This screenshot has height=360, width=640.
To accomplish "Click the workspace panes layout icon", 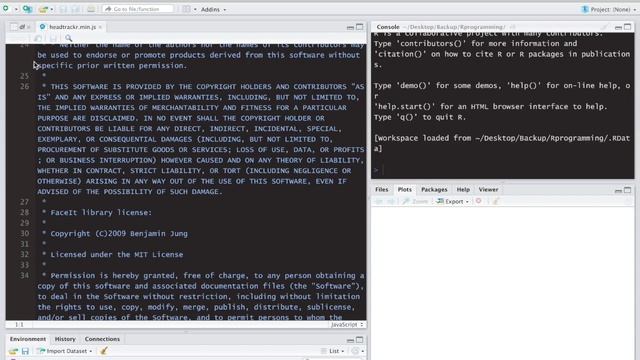I will pos(186,9).
